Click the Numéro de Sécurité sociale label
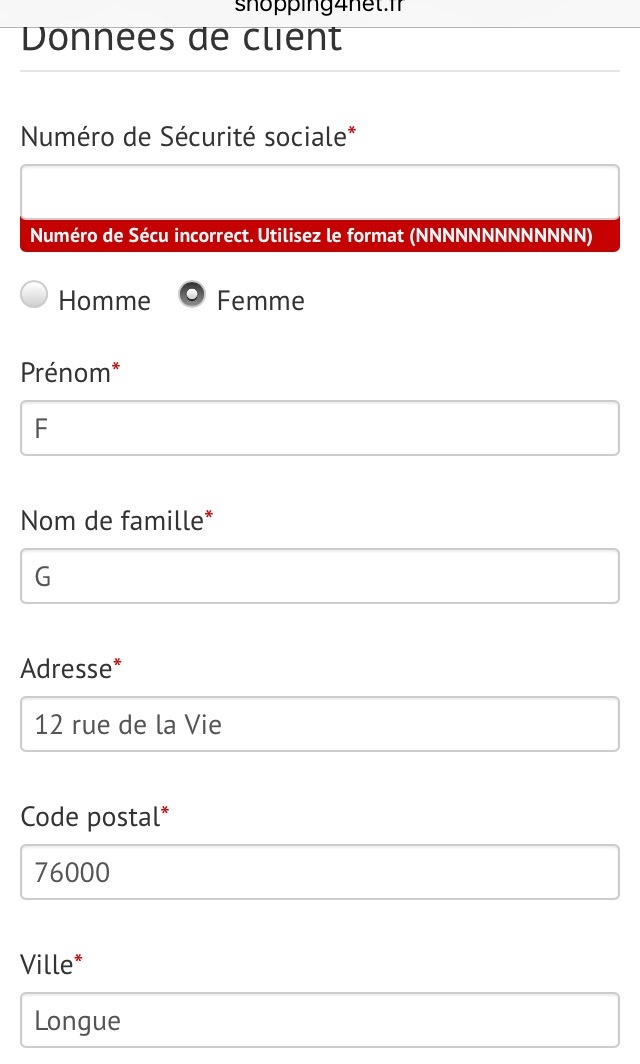The height and width of the screenshot is (1064, 640). click(183, 137)
